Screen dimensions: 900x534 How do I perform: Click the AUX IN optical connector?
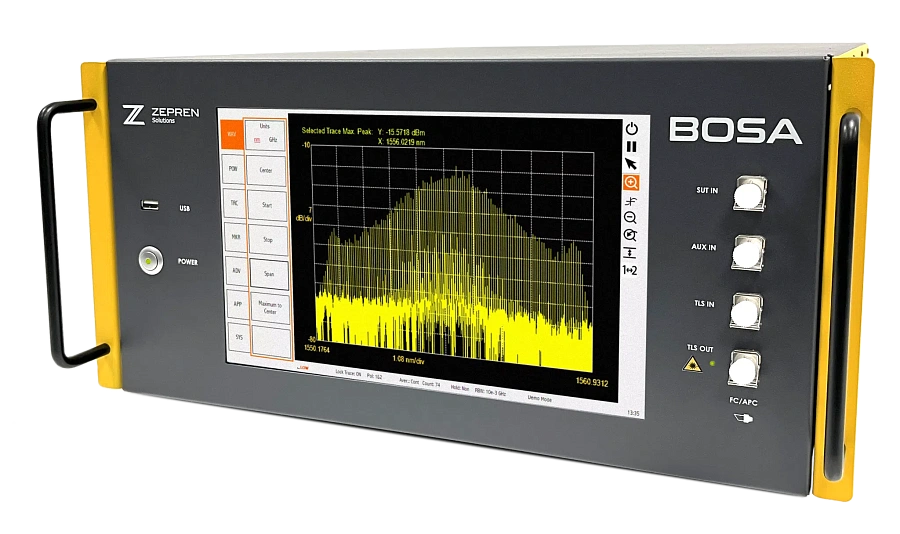(x=748, y=252)
